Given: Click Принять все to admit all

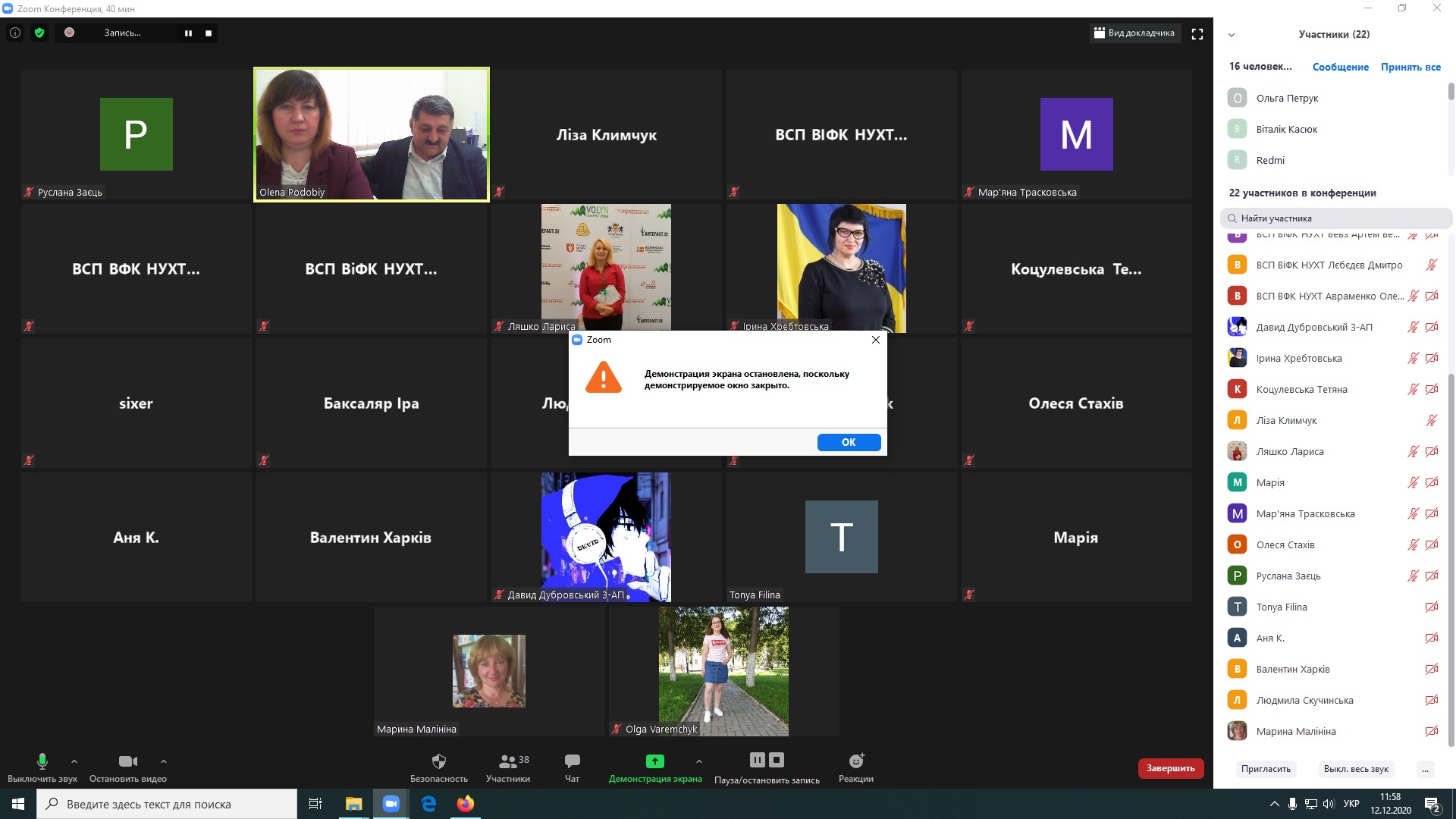Looking at the screenshot, I should (x=1410, y=67).
